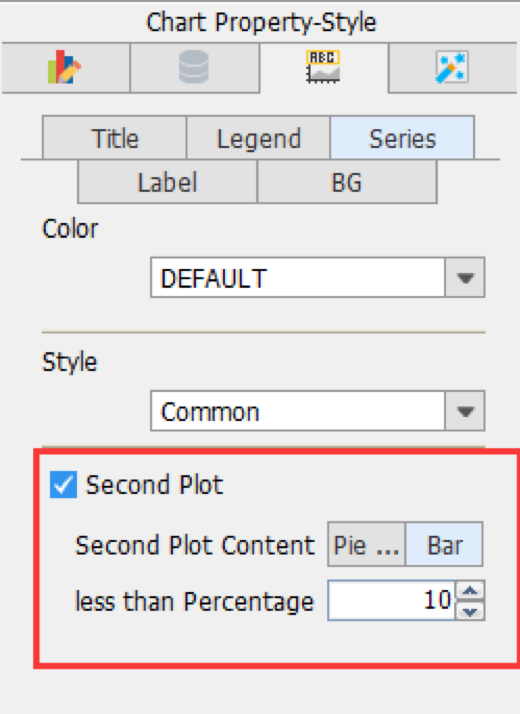Switch to the Label tab
Screen dimensions: 520x714
click(x=168, y=182)
